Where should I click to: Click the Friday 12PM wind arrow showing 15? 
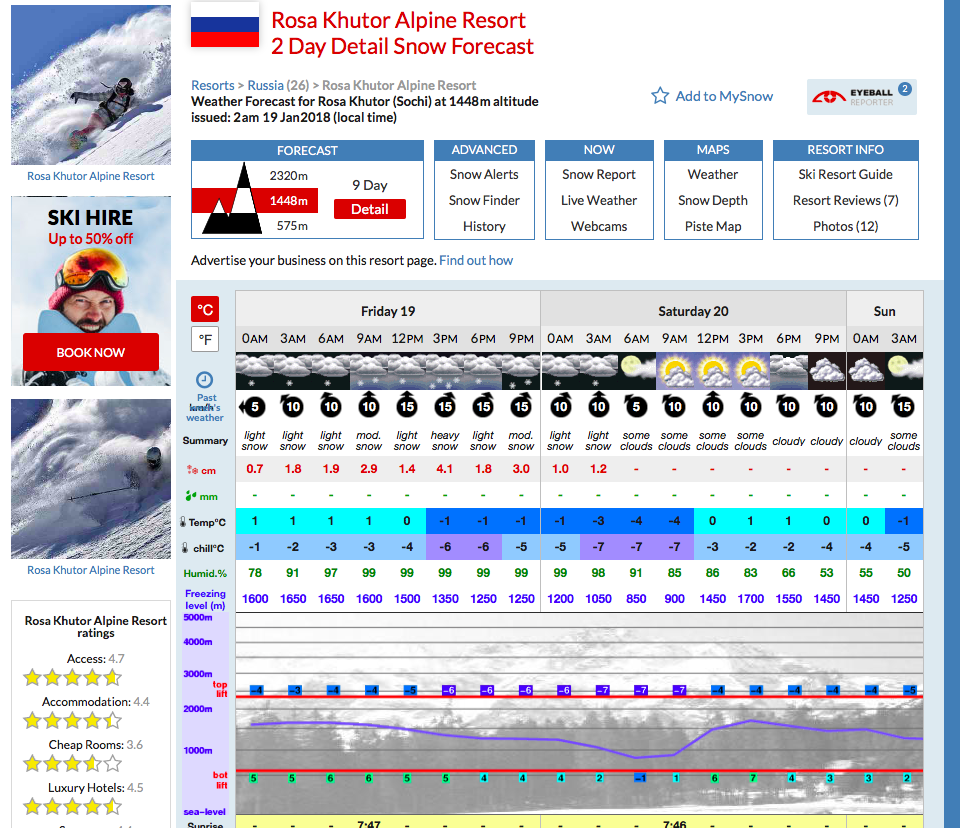407,405
